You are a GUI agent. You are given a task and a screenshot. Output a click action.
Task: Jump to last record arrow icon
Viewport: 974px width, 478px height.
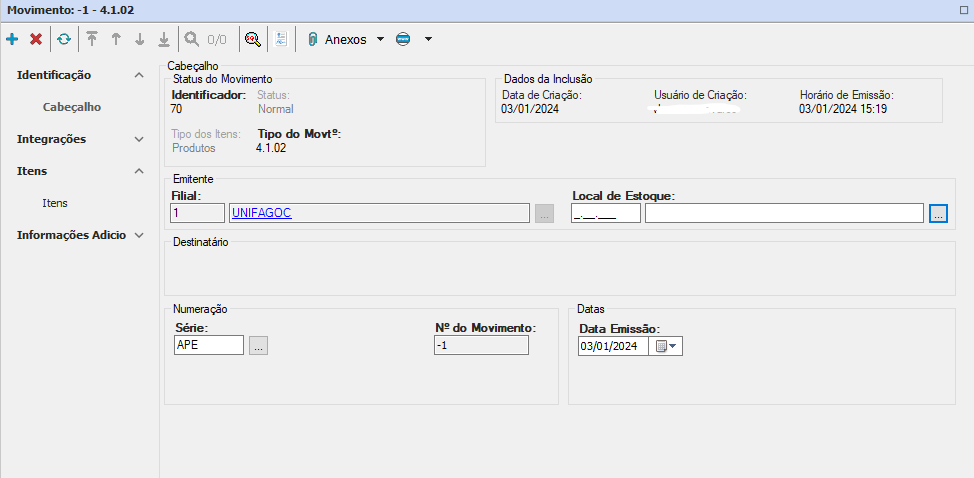(164, 40)
